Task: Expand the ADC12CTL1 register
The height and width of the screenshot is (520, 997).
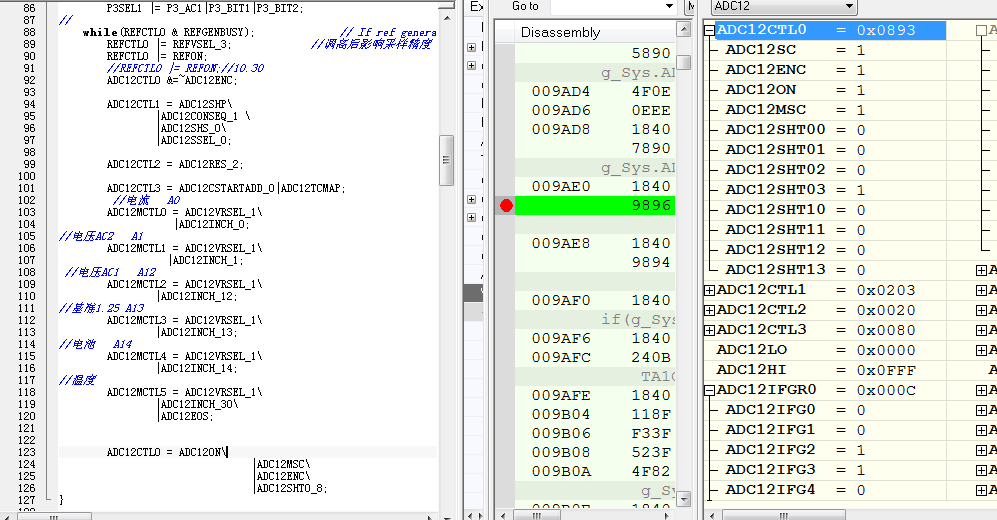Action: click(x=710, y=290)
